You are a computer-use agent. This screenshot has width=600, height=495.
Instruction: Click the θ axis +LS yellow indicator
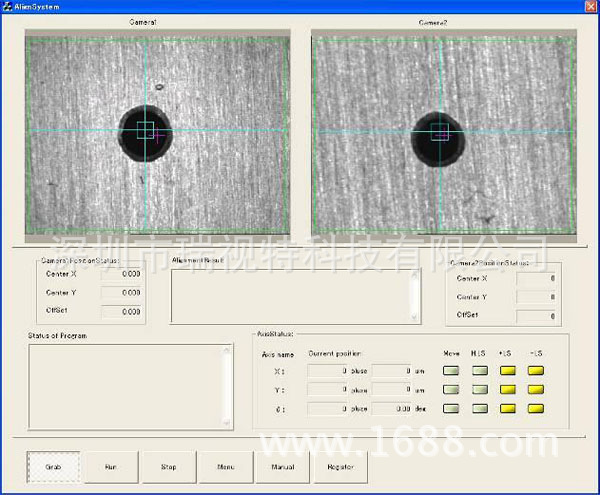pos(508,409)
